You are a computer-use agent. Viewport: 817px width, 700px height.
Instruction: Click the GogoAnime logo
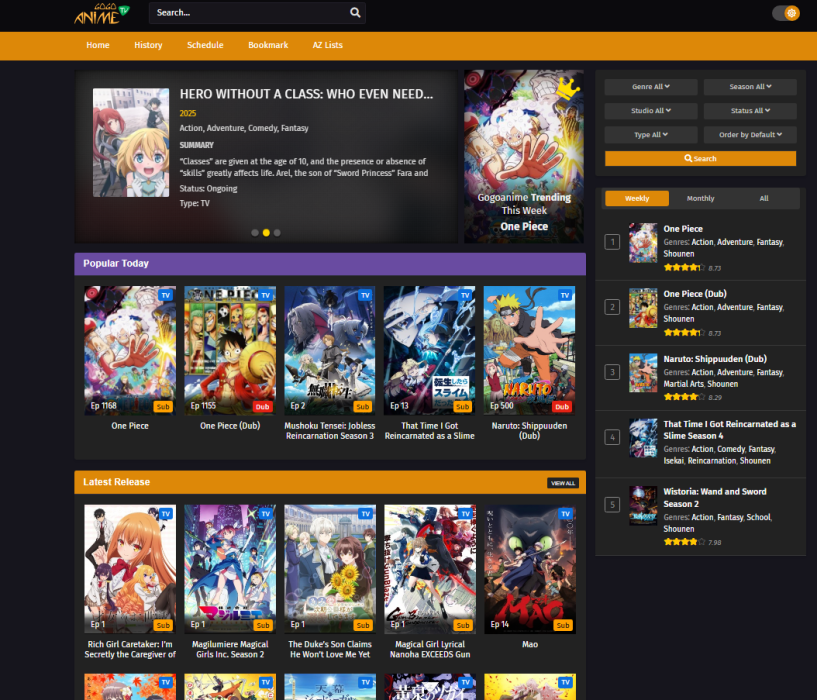(102, 14)
